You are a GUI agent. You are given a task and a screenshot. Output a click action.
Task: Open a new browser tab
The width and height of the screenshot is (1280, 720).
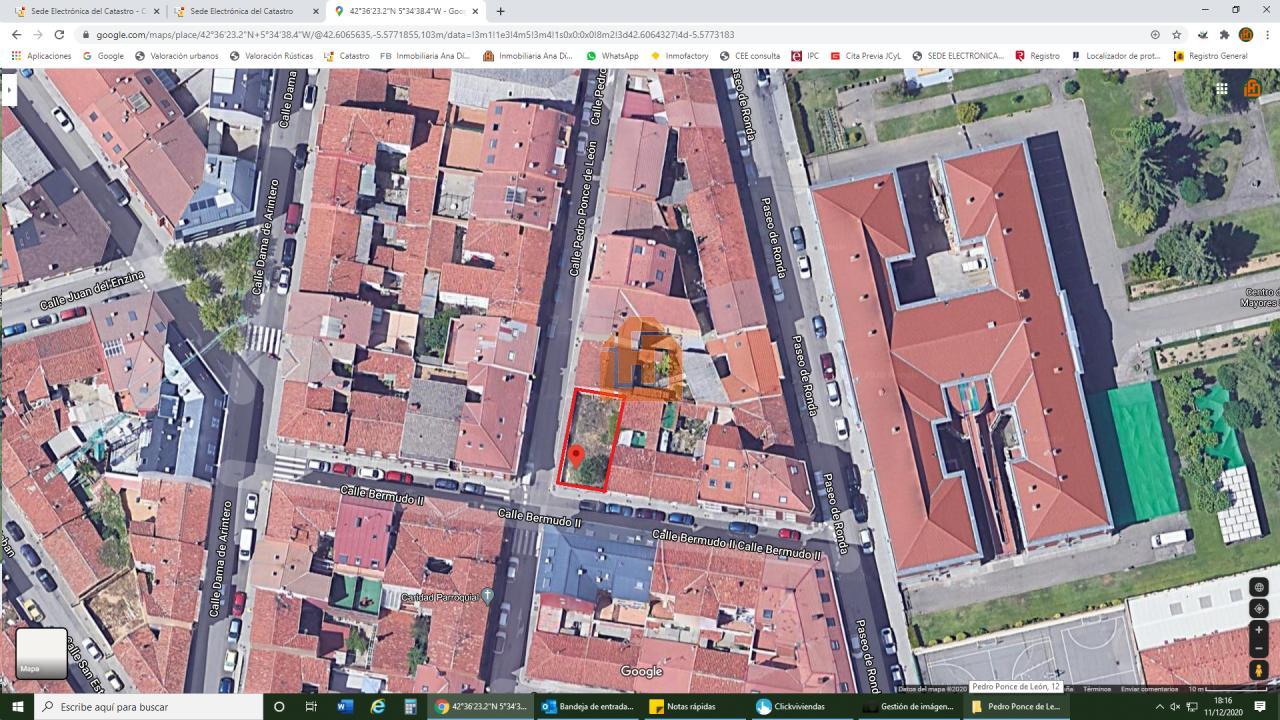click(x=500, y=11)
